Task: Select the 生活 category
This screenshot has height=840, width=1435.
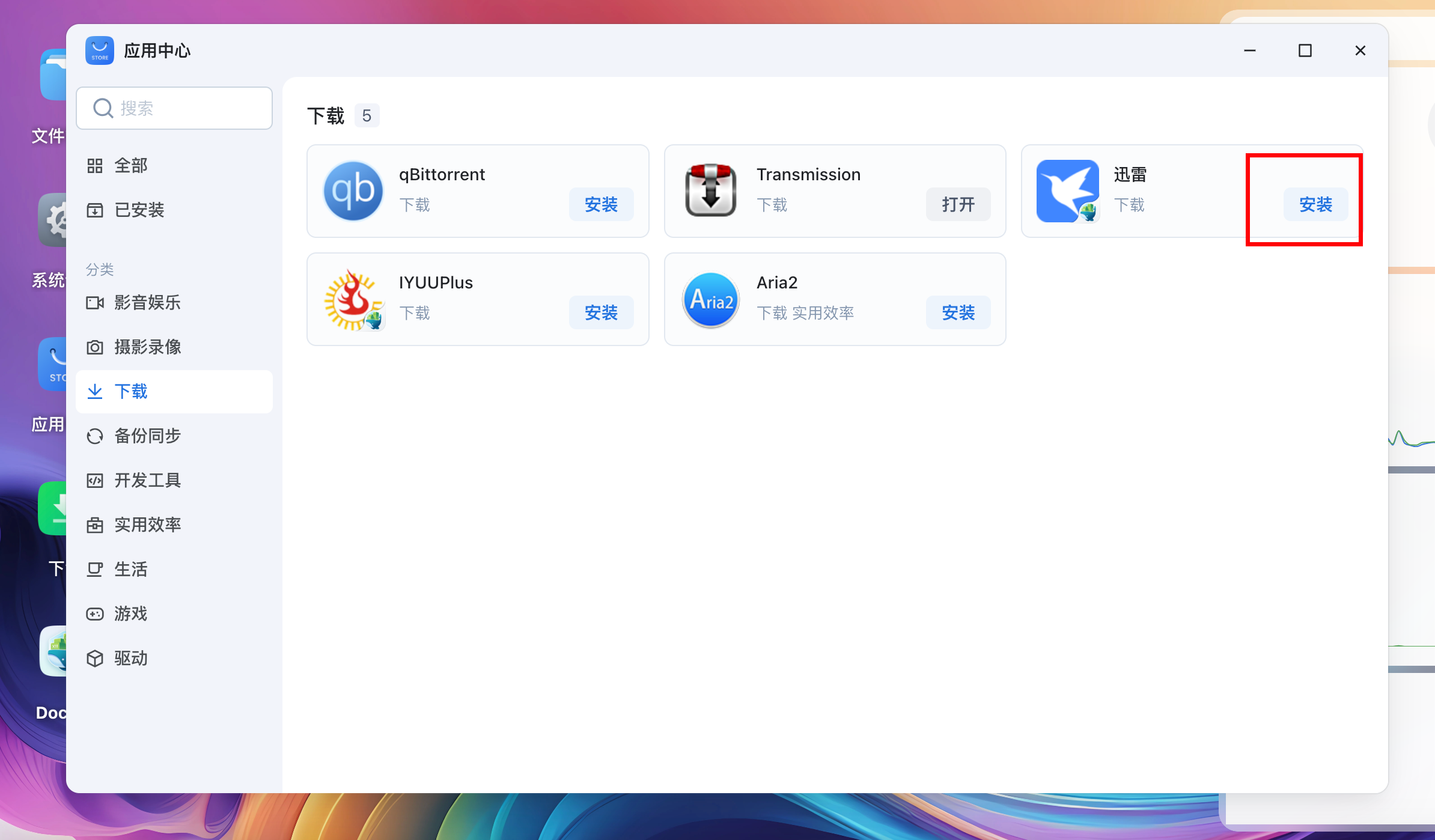Action: point(174,570)
